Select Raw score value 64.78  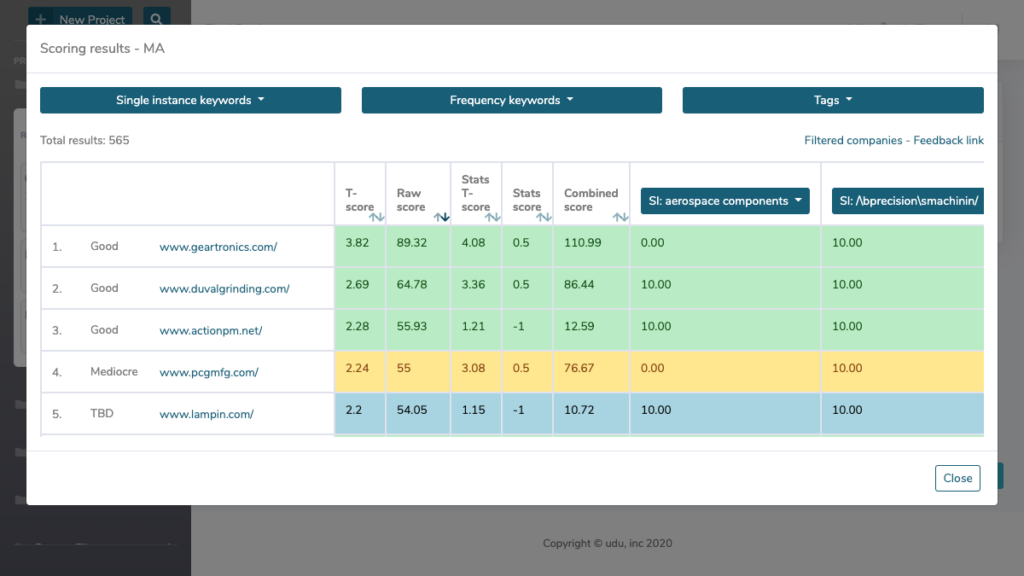point(411,285)
